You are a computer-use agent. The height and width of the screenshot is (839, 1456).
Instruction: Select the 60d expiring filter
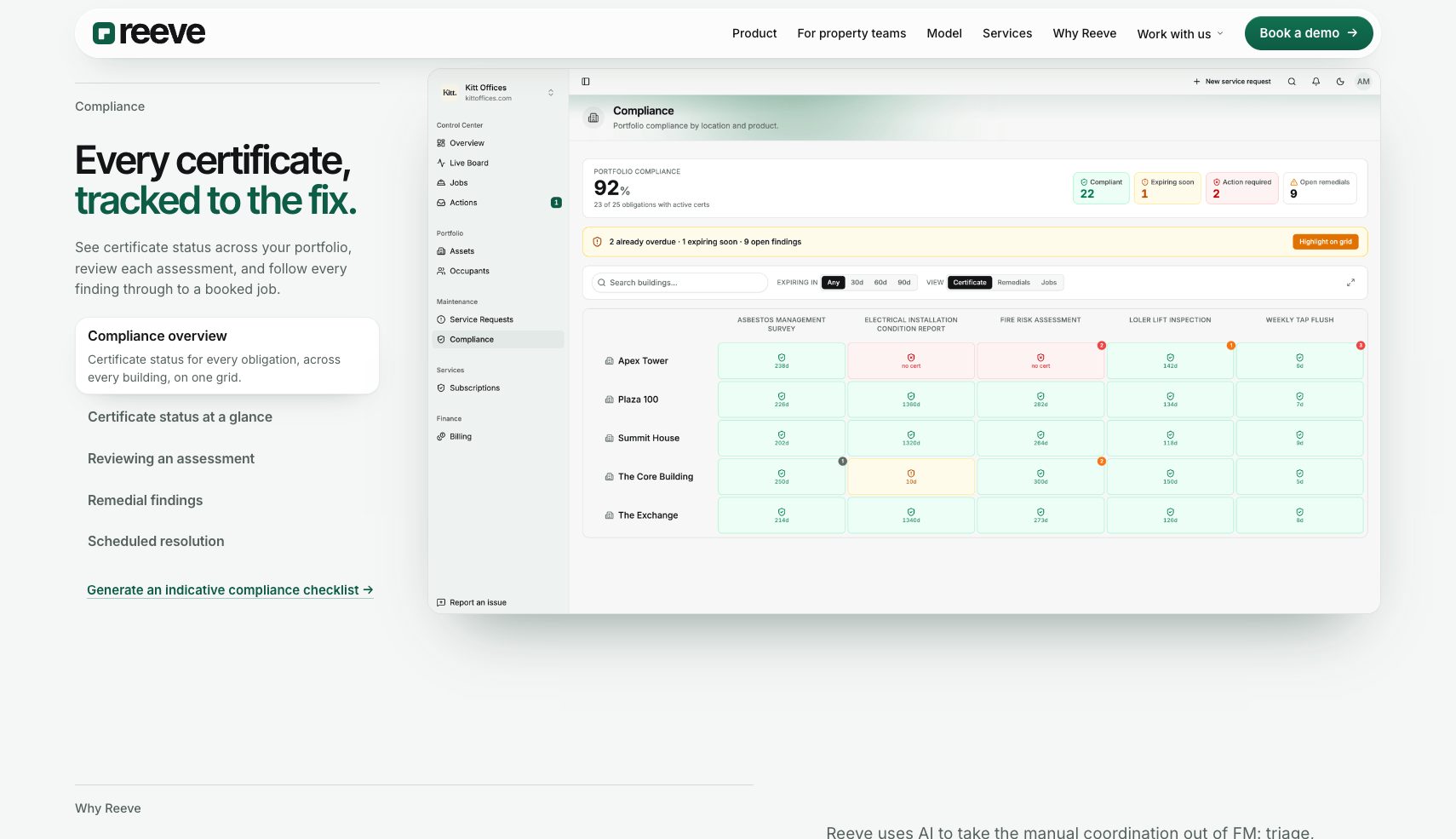pyautogui.click(x=880, y=283)
